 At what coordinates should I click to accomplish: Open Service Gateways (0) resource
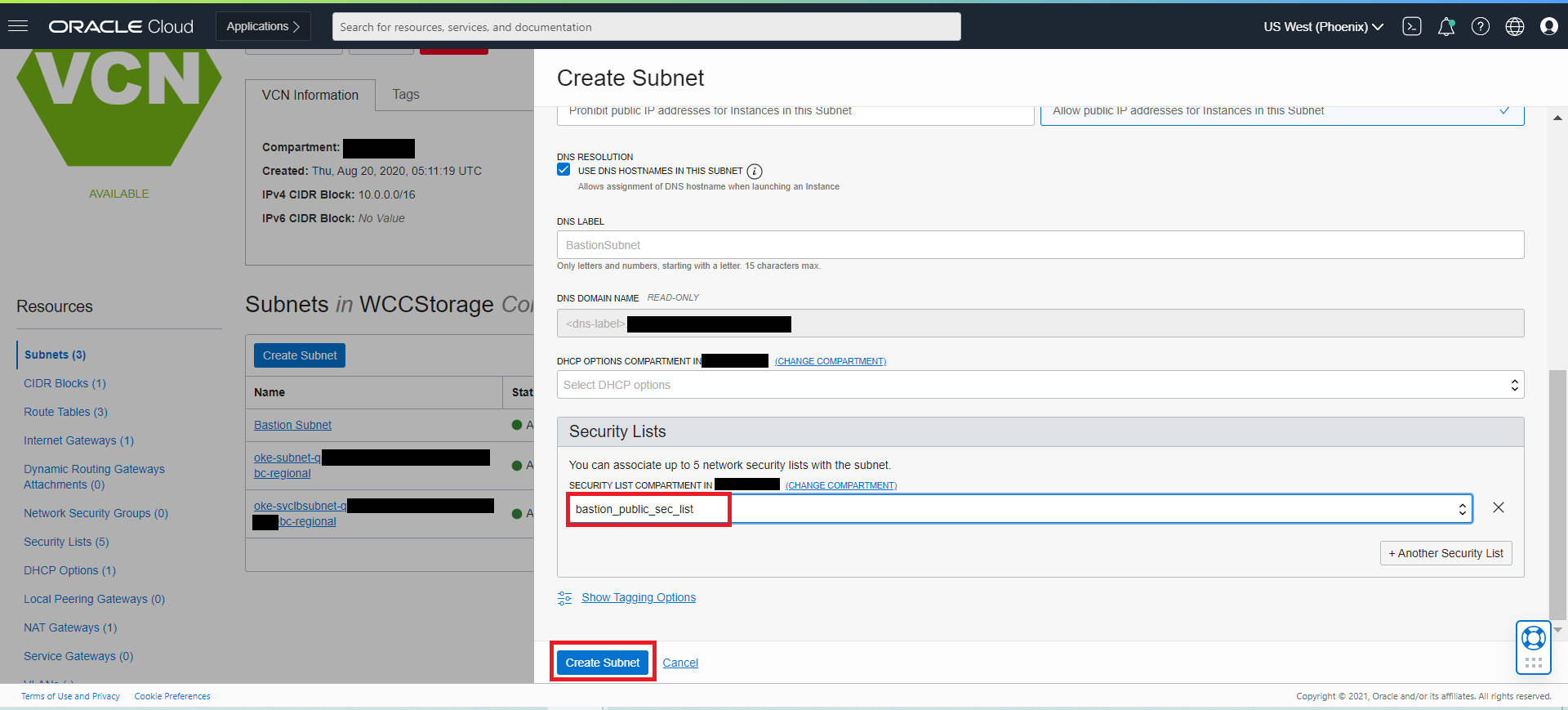[x=78, y=656]
